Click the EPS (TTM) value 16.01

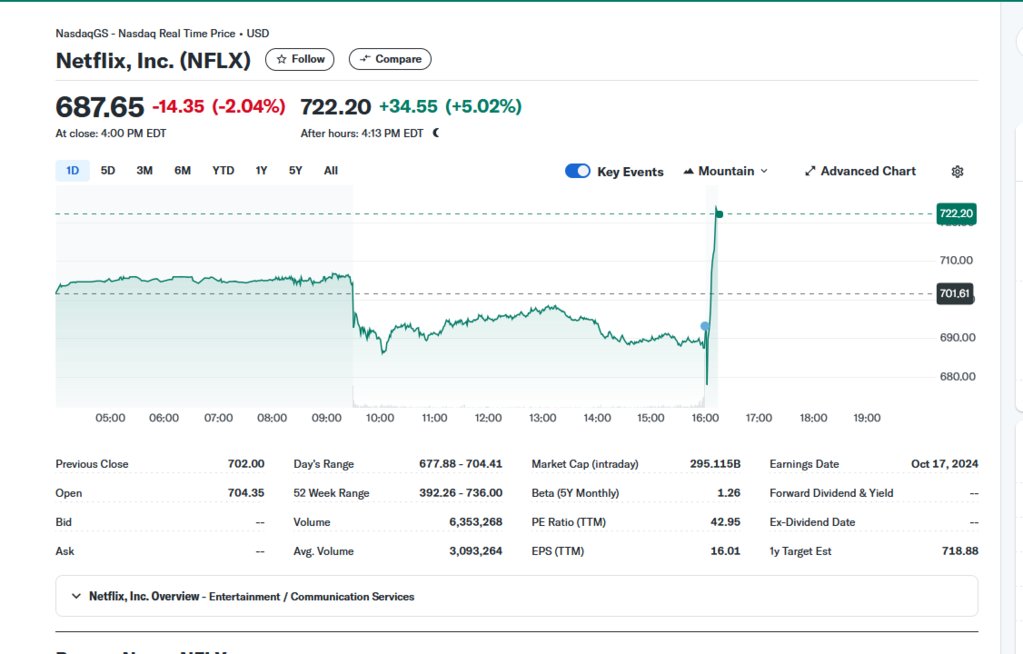coord(725,551)
